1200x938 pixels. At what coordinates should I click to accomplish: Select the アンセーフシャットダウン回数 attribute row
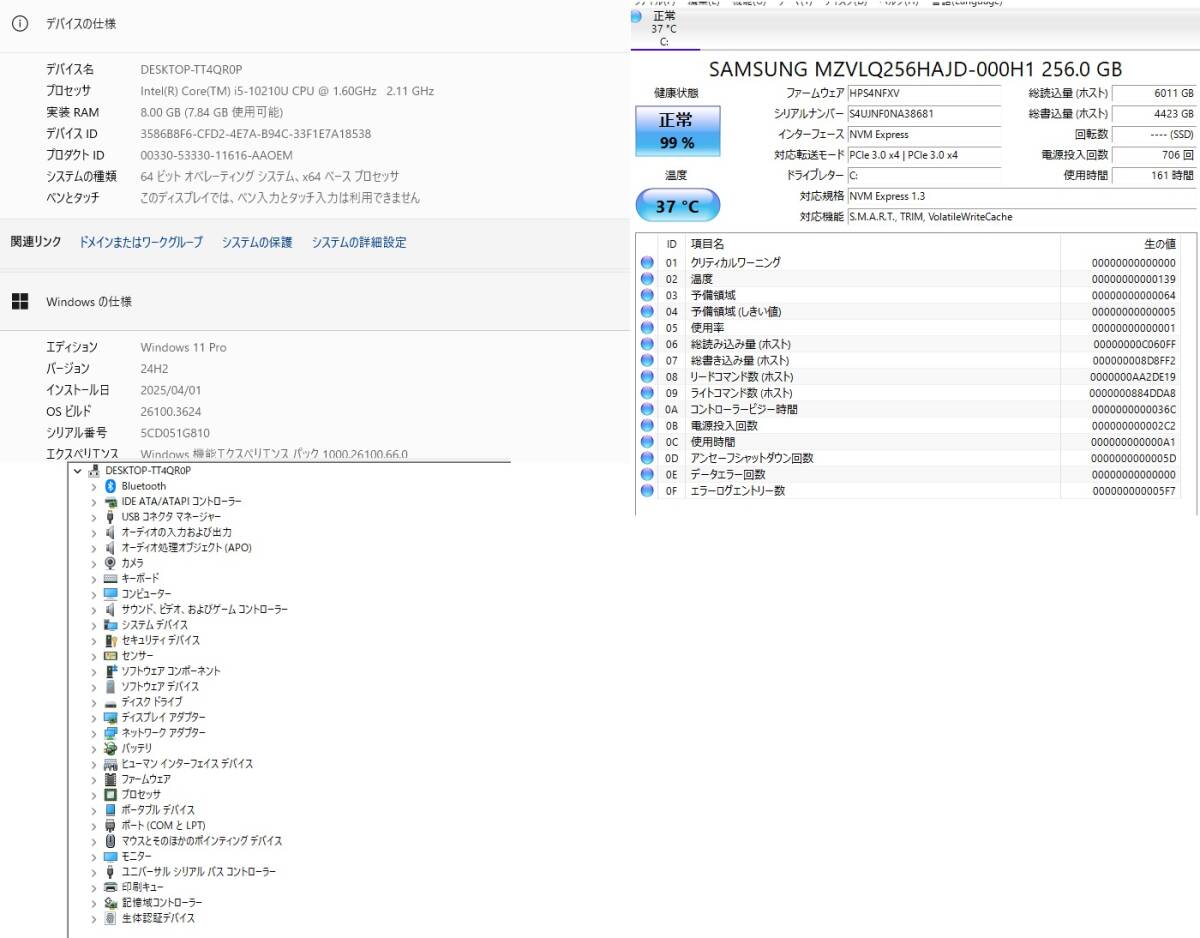[x=909, y=458]
